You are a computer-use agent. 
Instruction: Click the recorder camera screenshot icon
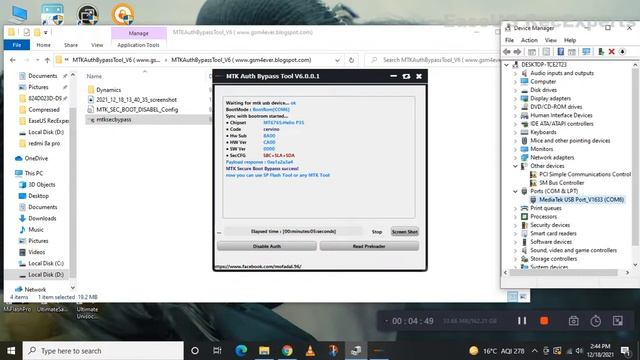[573, 321]
